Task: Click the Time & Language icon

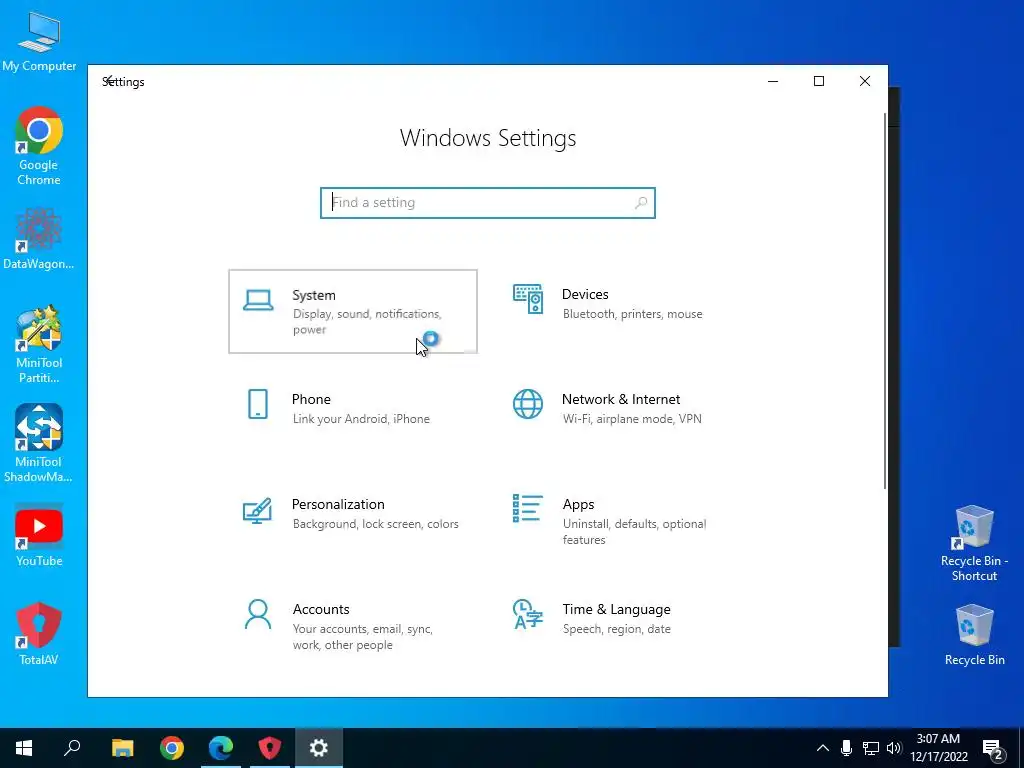Action: pos(528,614)
